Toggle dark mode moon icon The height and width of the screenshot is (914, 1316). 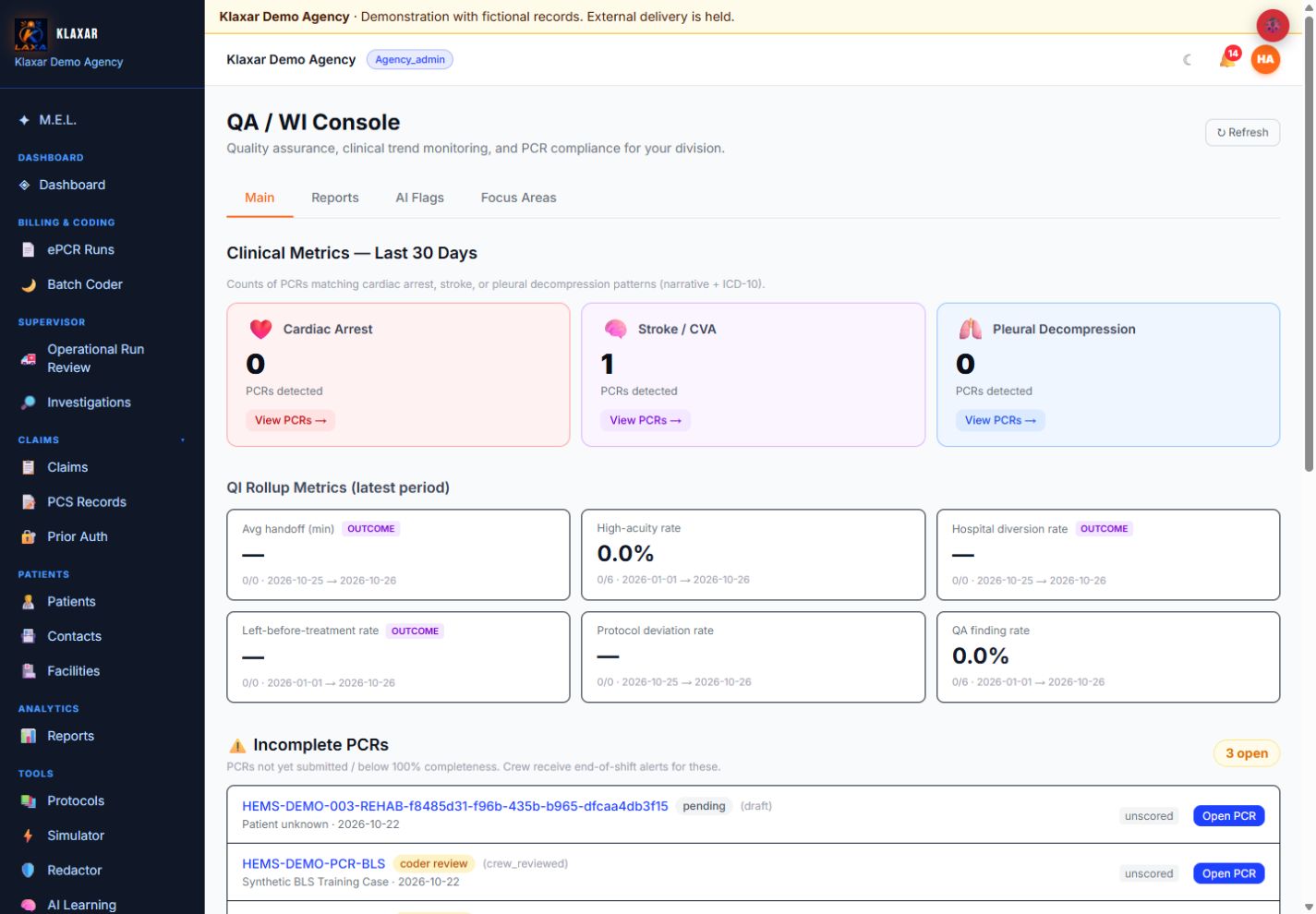[1188, 60]
